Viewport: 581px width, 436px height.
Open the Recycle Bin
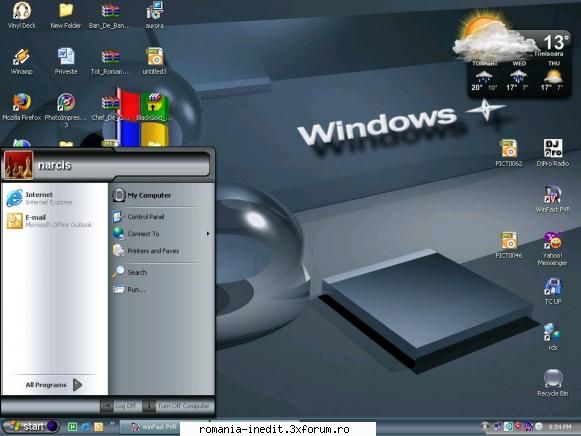(x=552, y=383)
